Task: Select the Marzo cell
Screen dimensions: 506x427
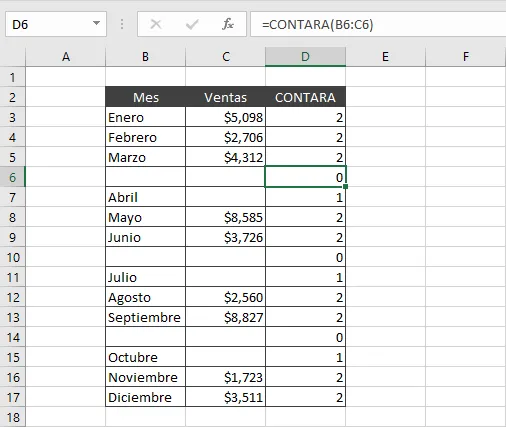Action: point(145,157)
